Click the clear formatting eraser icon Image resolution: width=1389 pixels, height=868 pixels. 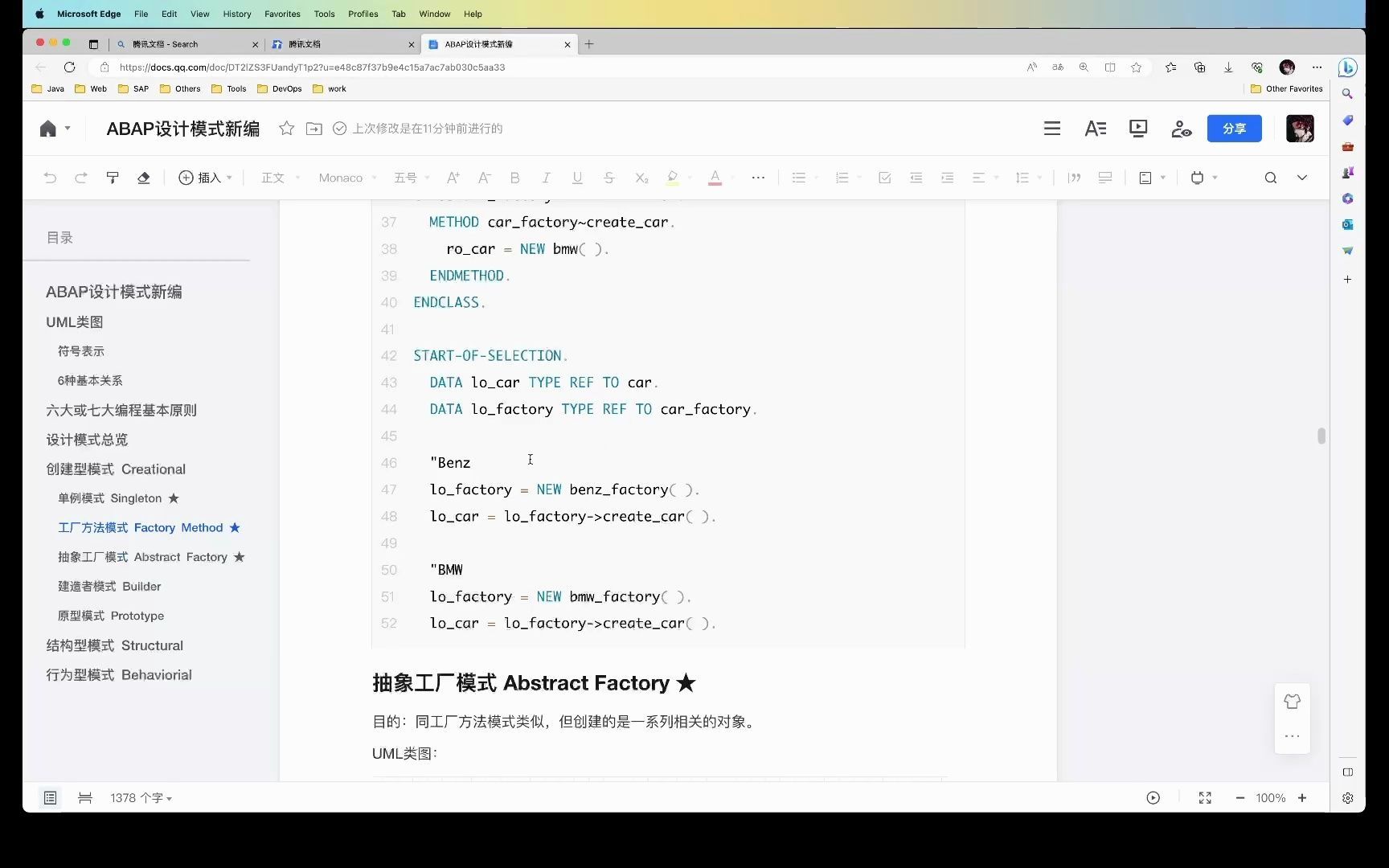pyautogui.click(x=144, y=178)
